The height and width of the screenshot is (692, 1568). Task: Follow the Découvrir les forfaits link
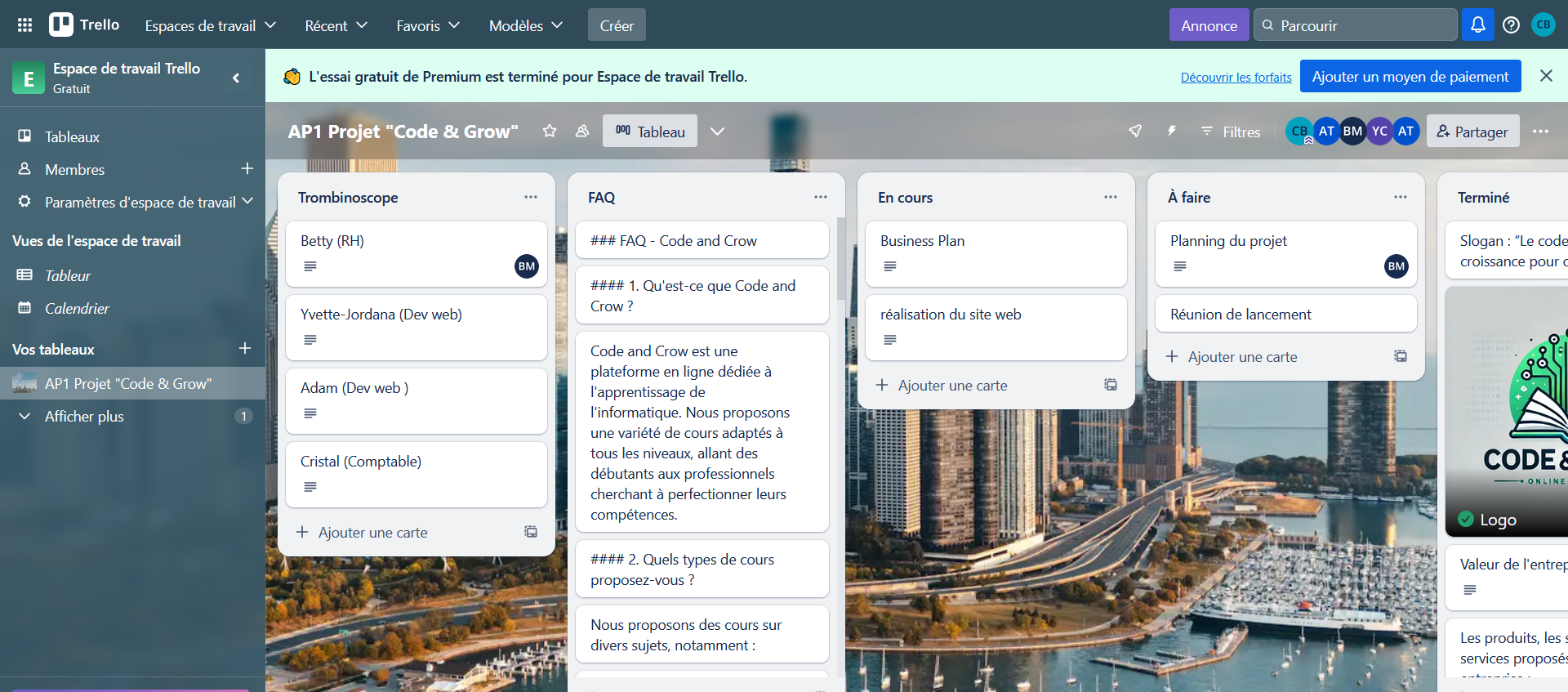pyautogui.click(x=1236, y=78)
